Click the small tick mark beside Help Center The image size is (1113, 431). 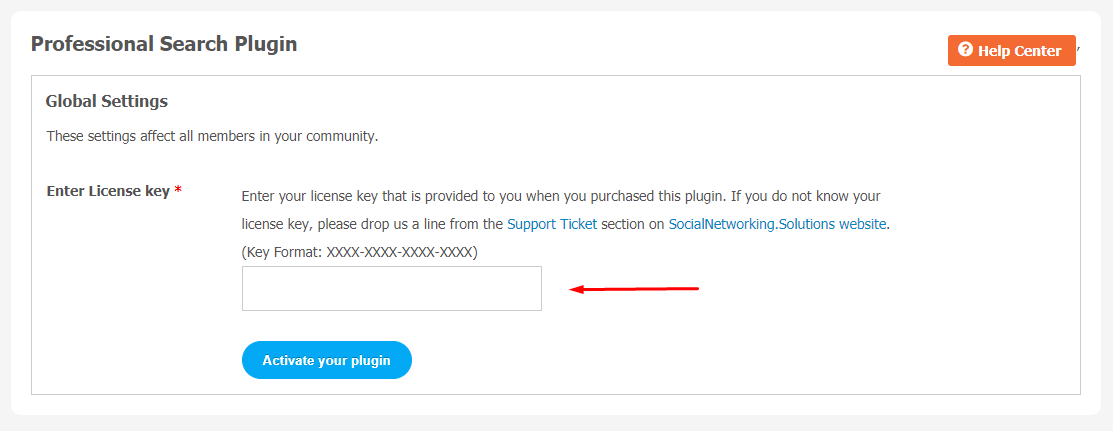pos(1078,48)
